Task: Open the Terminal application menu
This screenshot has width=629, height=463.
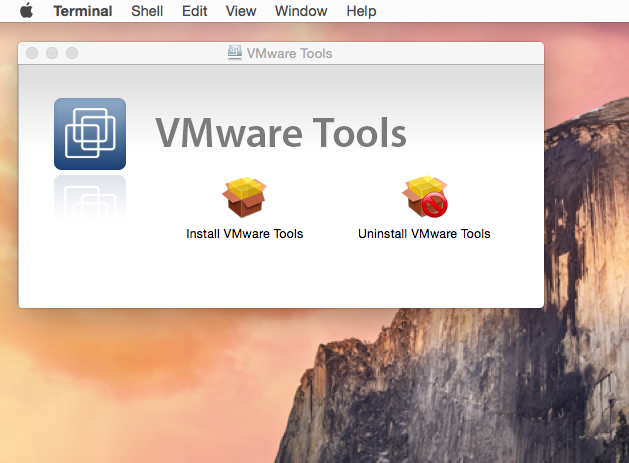Action: click(82, 11)
